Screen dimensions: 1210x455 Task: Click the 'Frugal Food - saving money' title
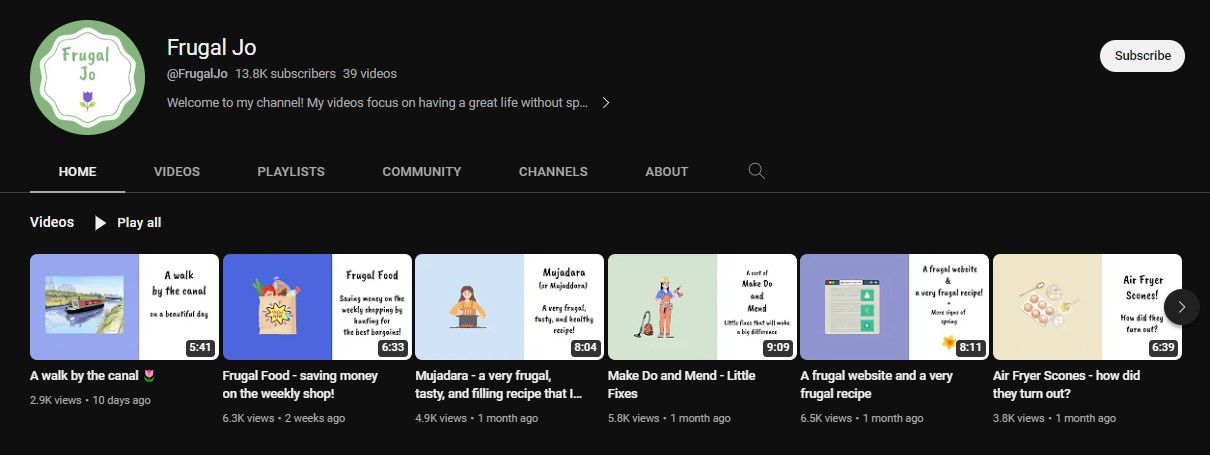[x=300, y=385]
